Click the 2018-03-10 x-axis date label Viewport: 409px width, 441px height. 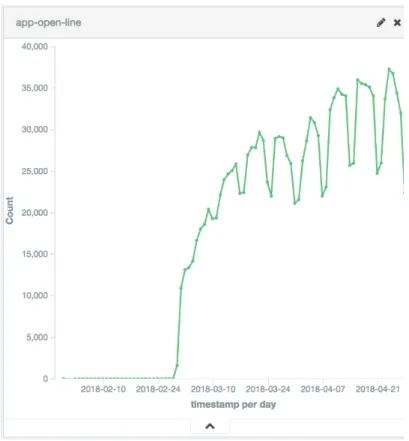213,389
